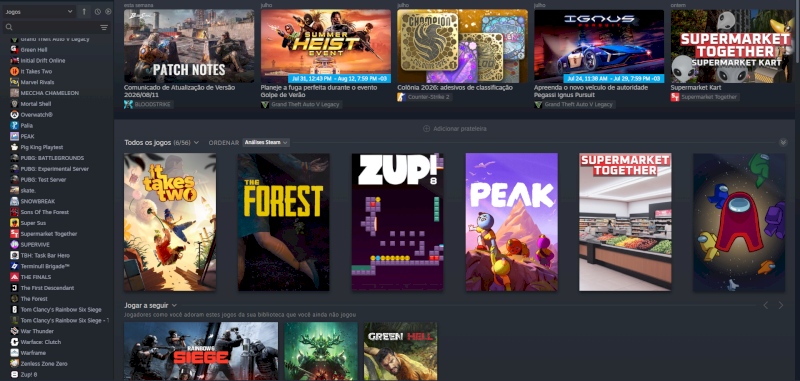The width and height of the screenshot is (800, 381).
Task: Open the Análises Steam sort dropdown
Action: [x=266, y=142]
